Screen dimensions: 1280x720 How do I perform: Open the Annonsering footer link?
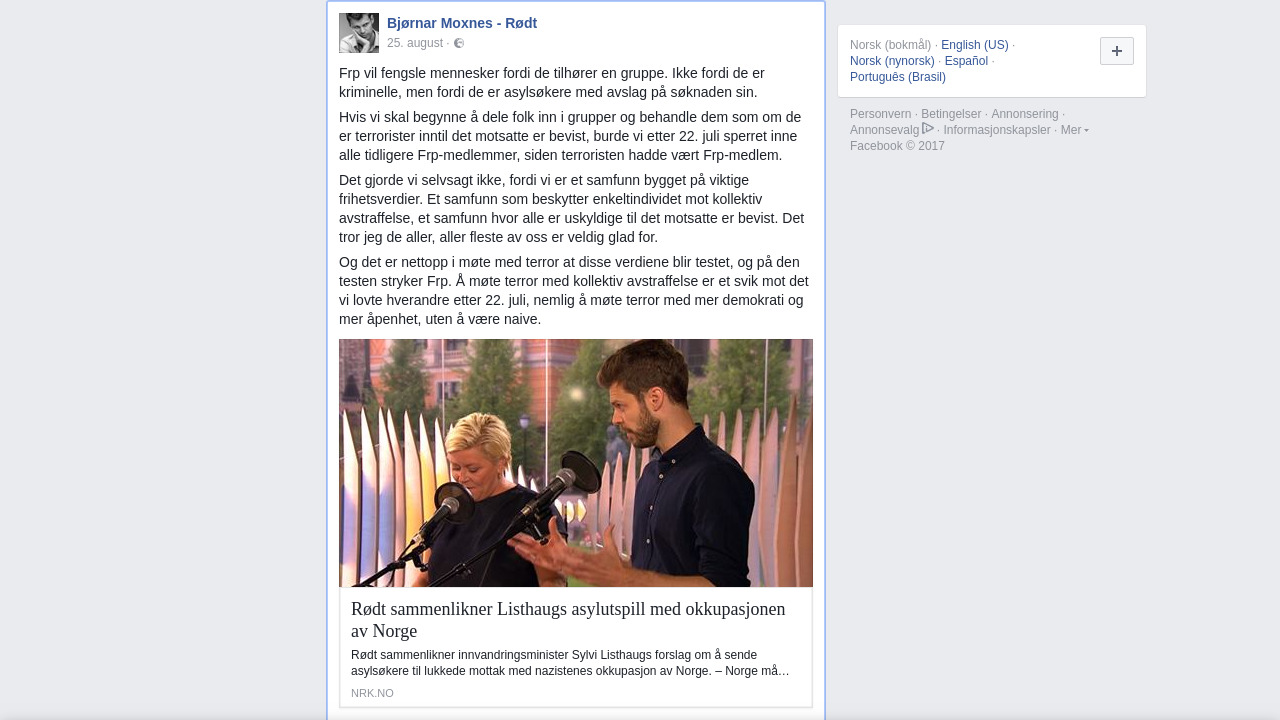pyautogui.click(x=1025, y=114)
